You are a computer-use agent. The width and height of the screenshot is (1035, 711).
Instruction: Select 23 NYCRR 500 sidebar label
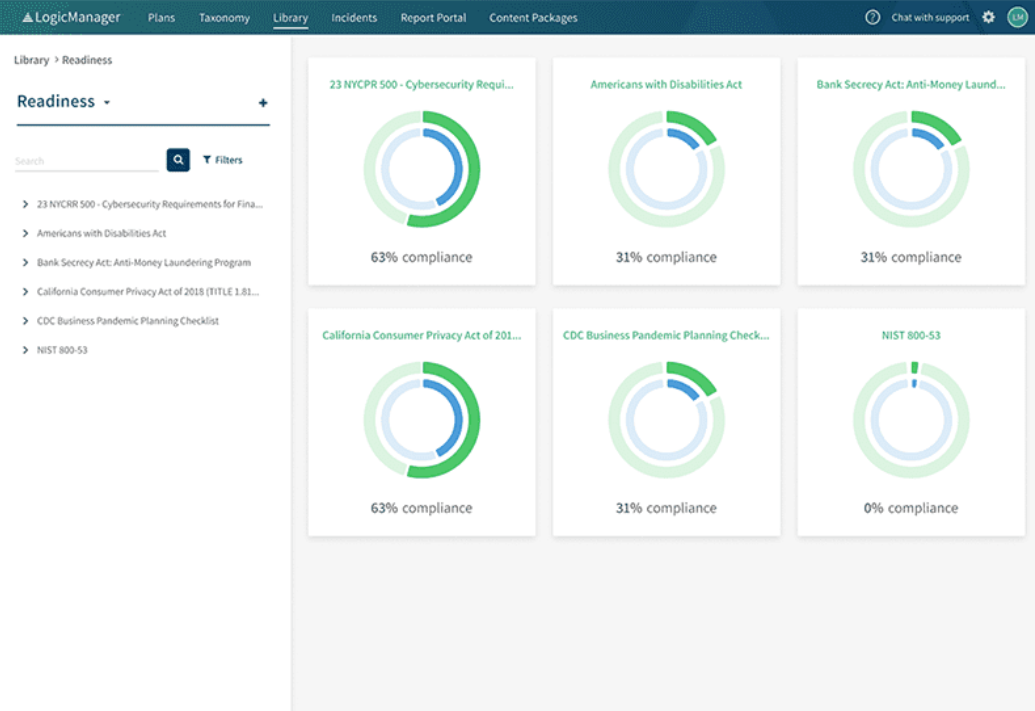(150, 205)
